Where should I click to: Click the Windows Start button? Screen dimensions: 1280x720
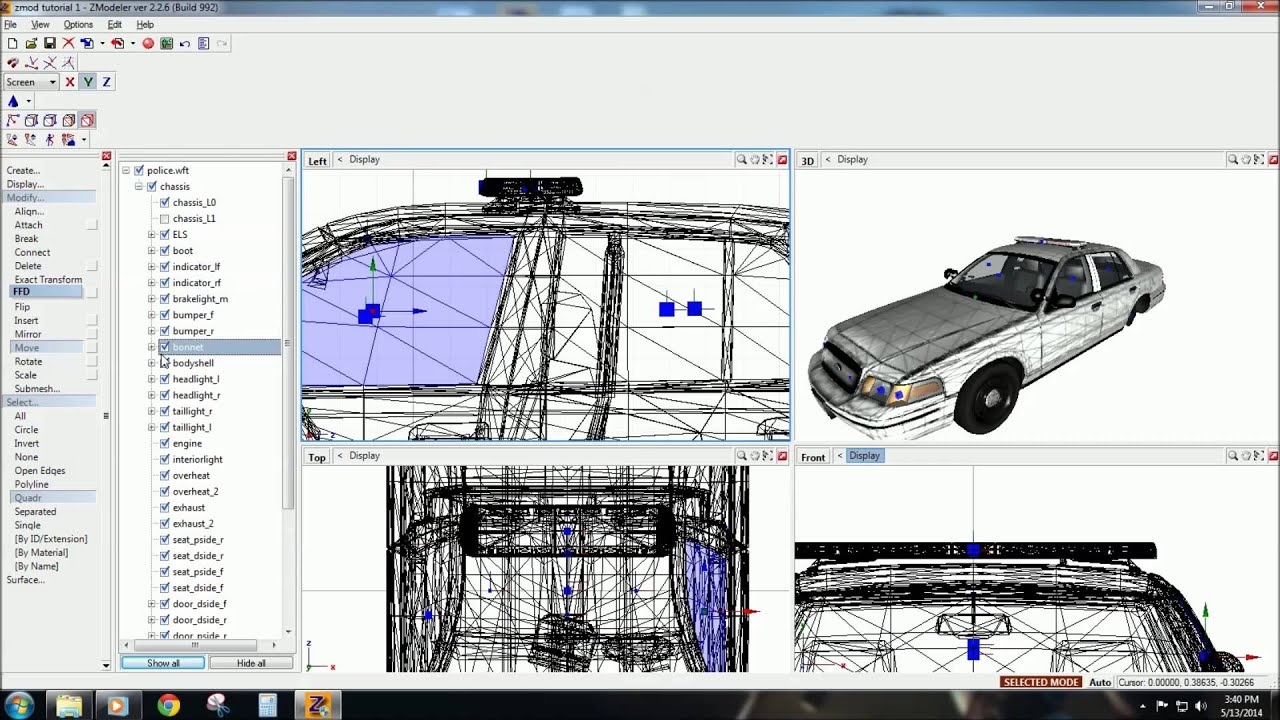coord(20,706)
